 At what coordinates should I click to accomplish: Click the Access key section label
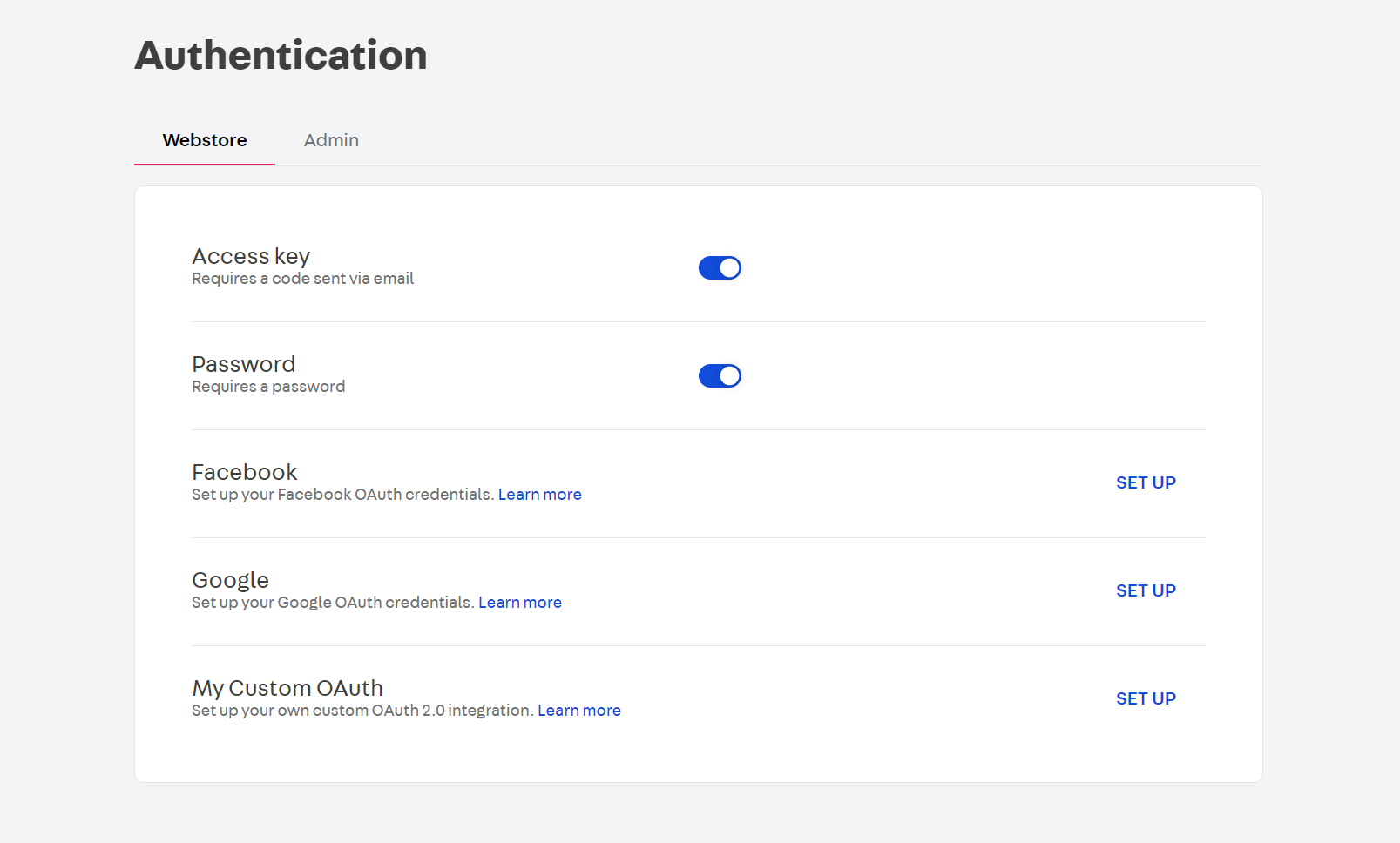click(251, 256)
